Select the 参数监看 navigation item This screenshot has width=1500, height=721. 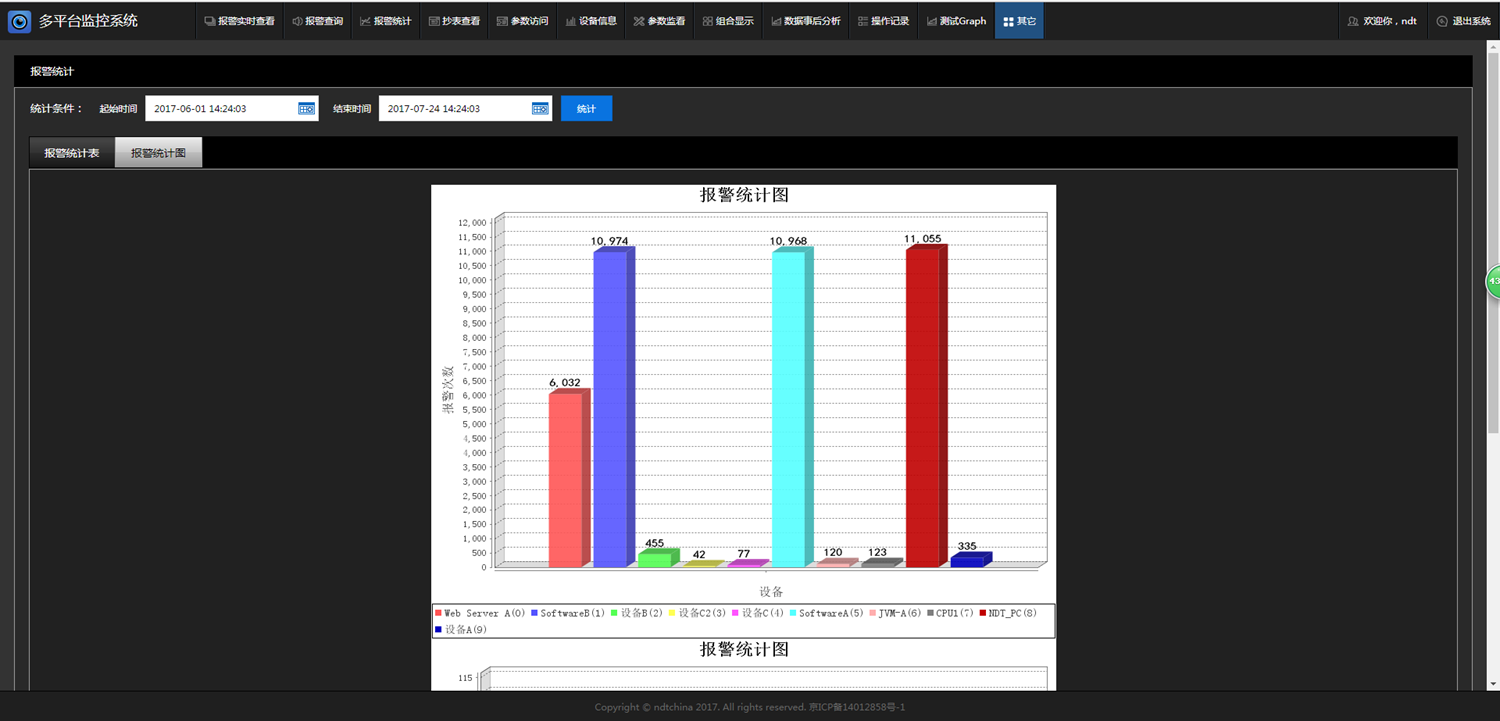coord(659,21)
